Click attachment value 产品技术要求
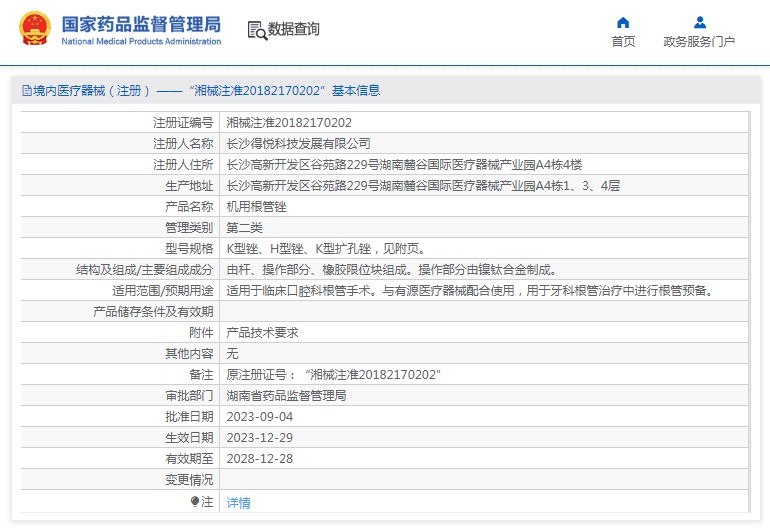 point(262,333)
